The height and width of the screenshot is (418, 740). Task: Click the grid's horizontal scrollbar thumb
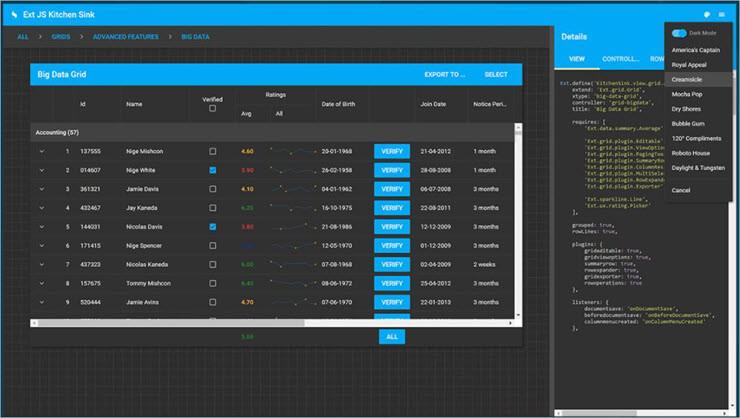[171, 323]
